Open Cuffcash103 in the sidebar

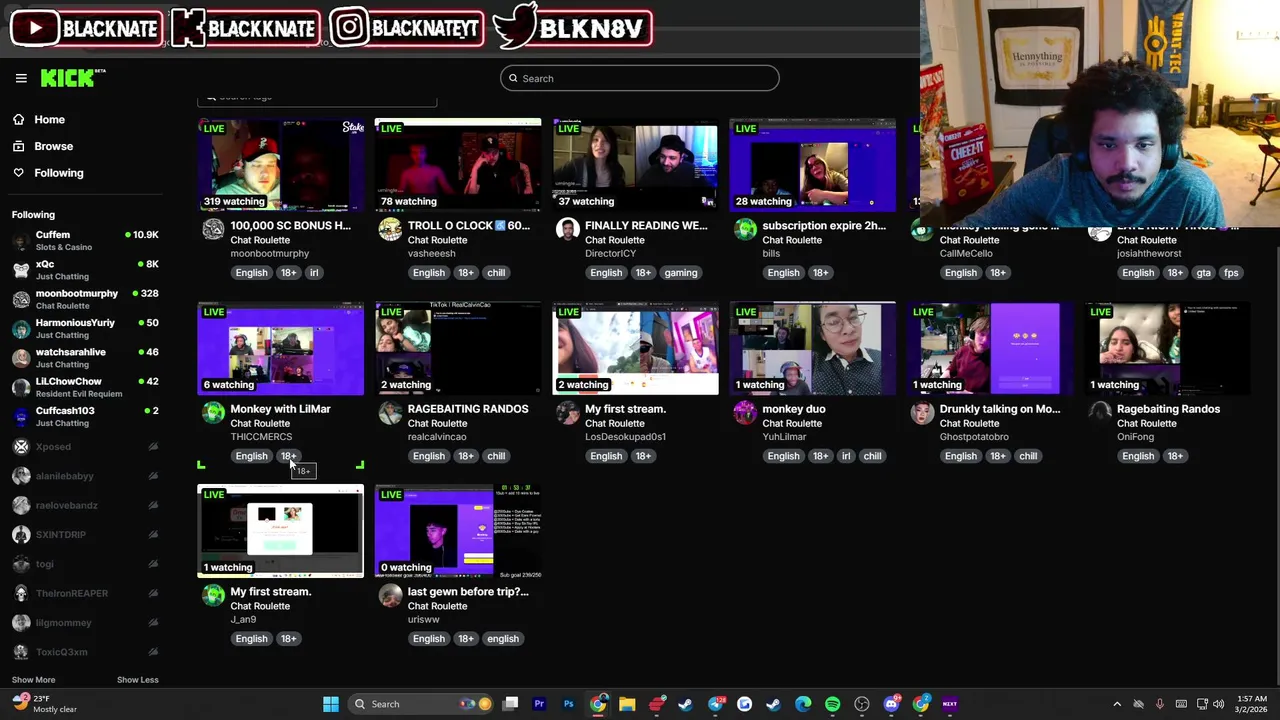coord(85,416)
